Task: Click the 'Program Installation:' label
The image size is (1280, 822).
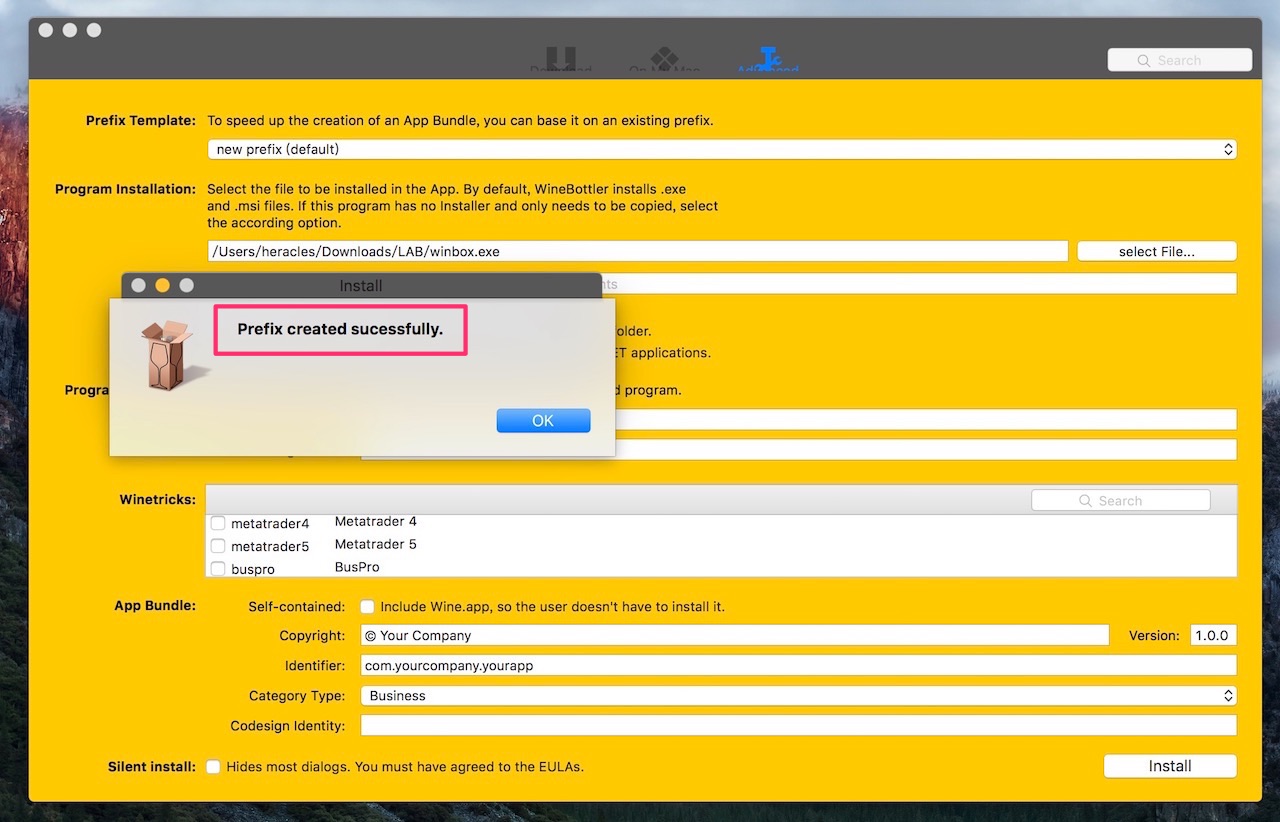Action: click(126, 189)
